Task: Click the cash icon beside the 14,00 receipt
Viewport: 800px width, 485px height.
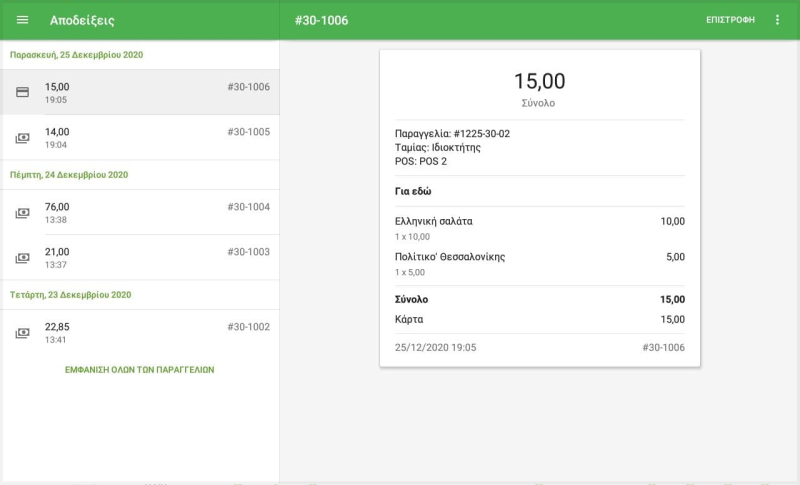Action: 22,138
